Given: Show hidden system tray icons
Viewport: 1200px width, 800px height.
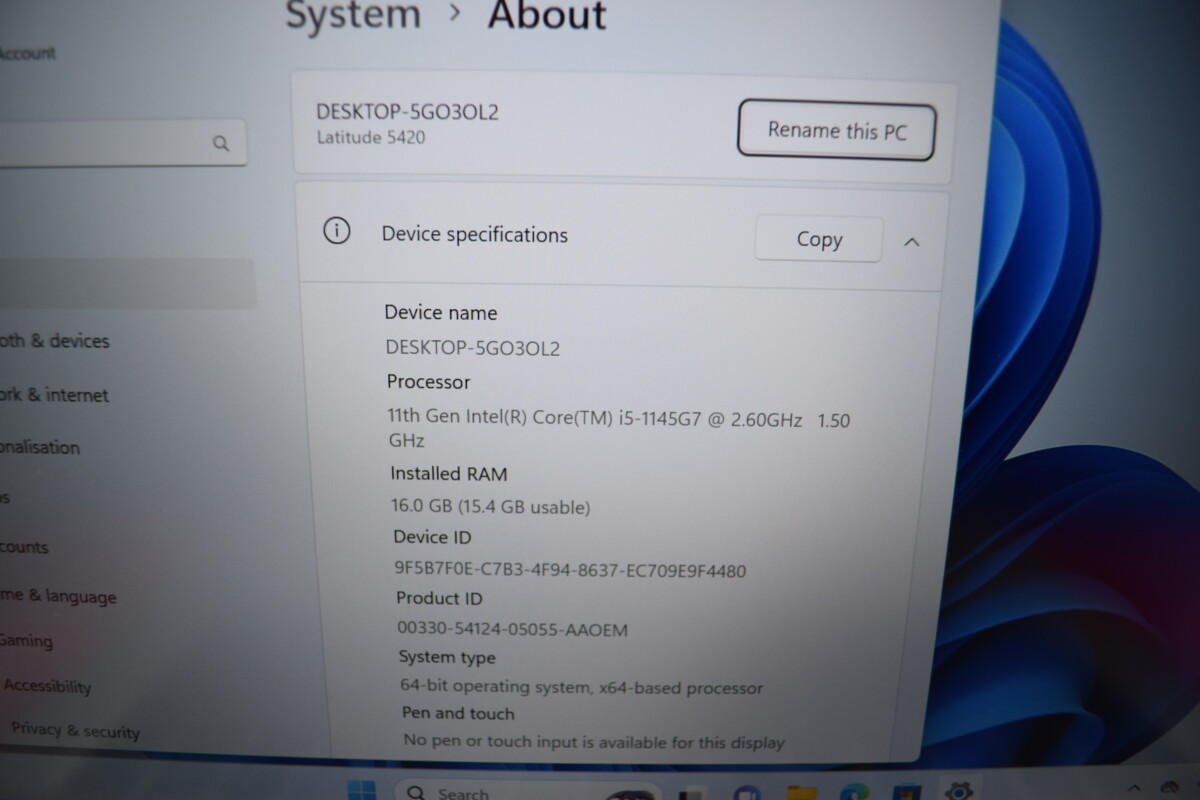Looking at the screenshot, I should tap(1135, 788).
